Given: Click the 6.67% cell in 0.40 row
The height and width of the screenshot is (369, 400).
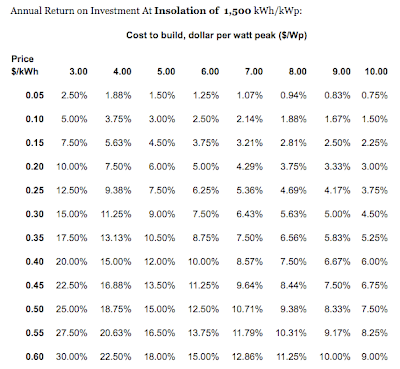Looking at the screenshot, I should tap(337, 262).
